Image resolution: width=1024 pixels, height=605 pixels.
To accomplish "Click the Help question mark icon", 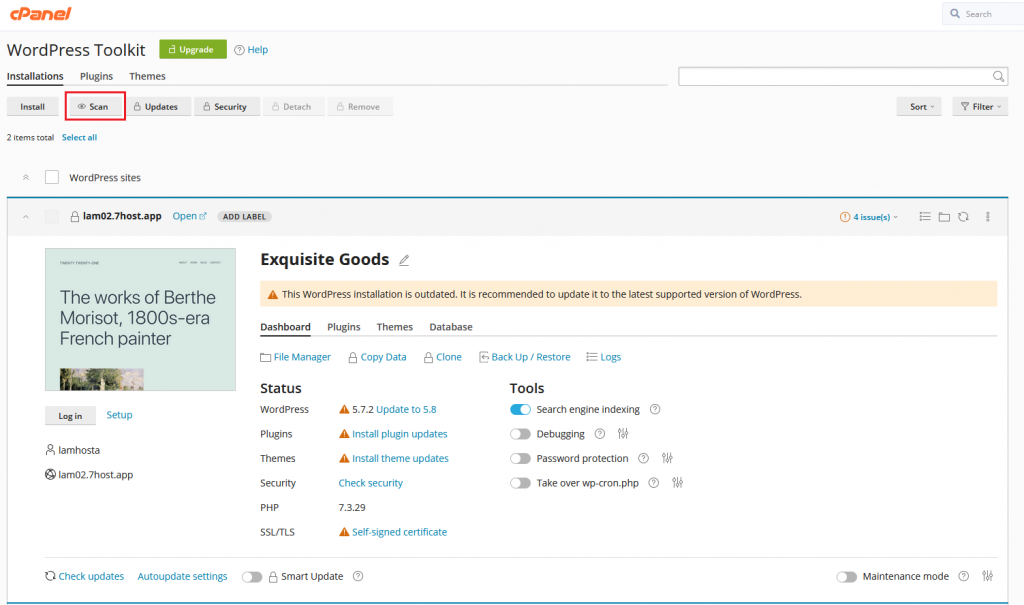I will pyautogui.click(x=240, y=50).
